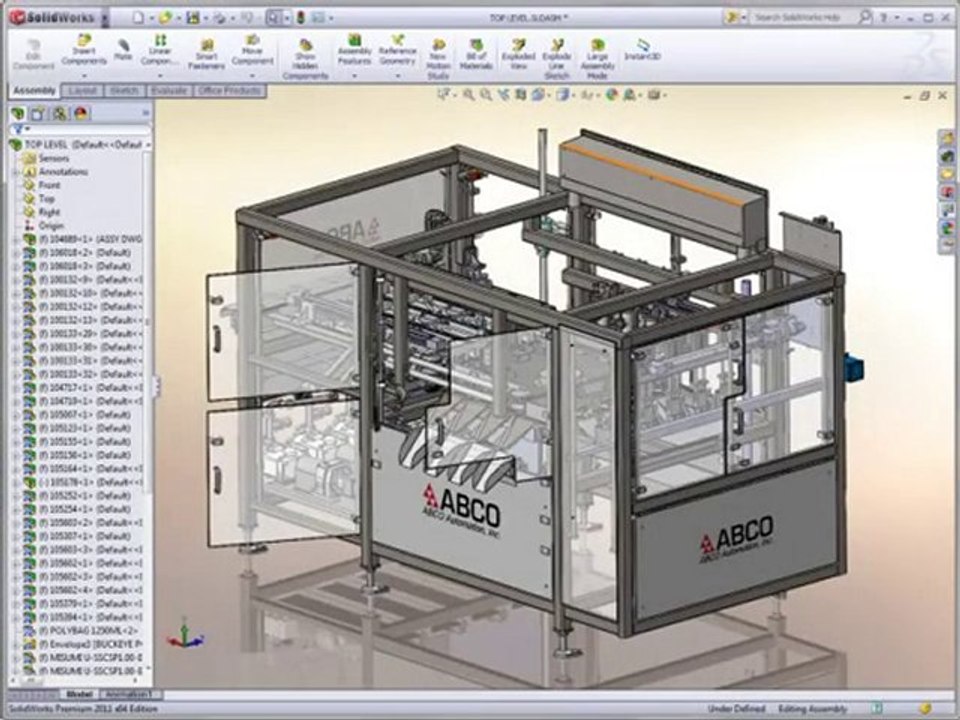Click the Print icon in the title bar
The image size is (960, 720).
(x=219, y=17)
